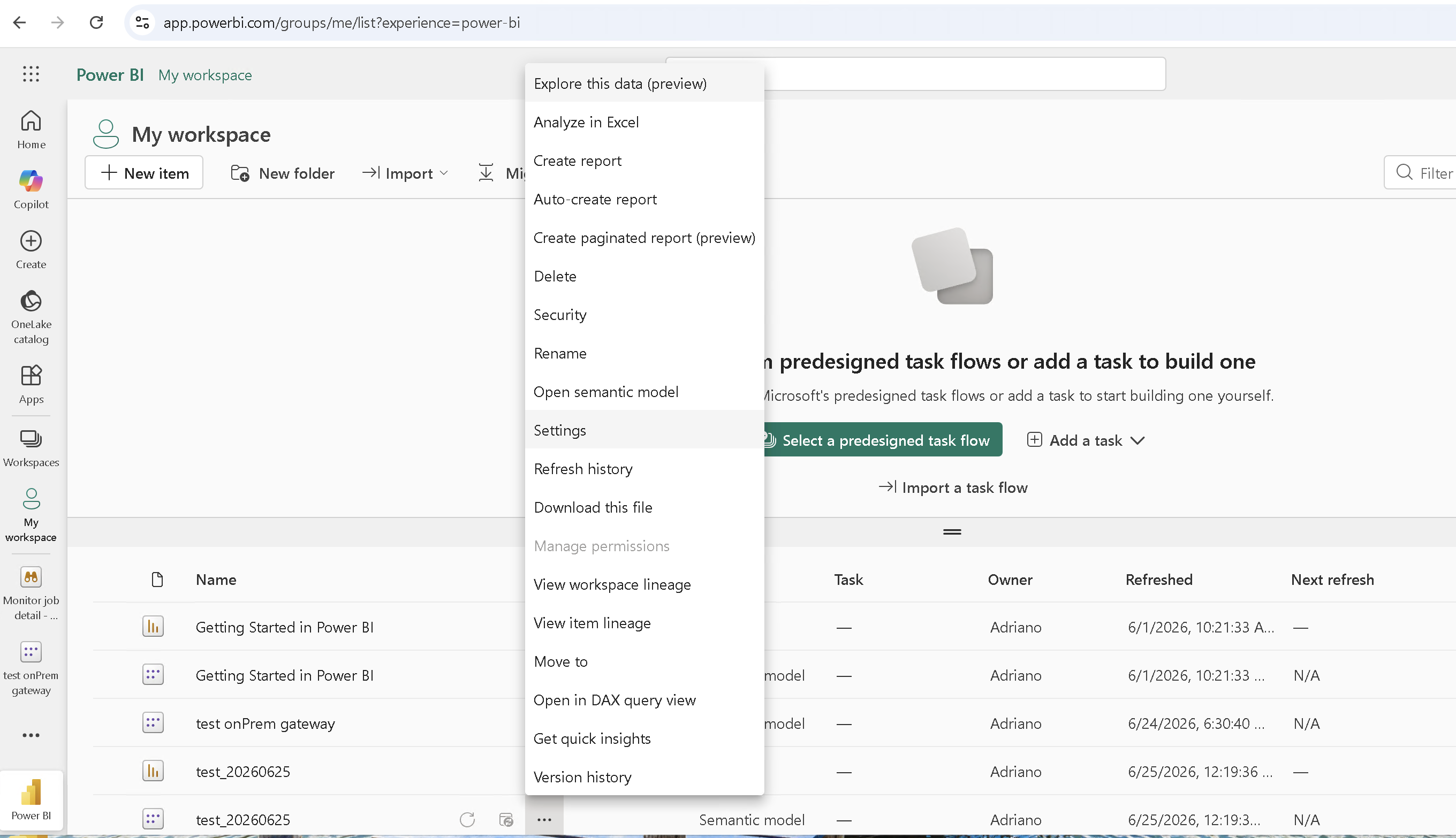Open Copilot from the sidebar
The width and height of the screenshot is (1456, 838).
pyautogui.click(x=31, y=189)
